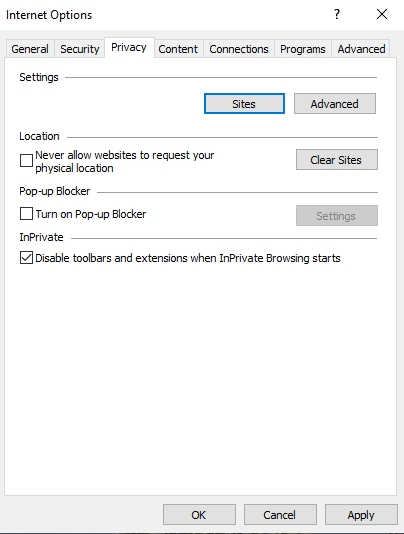Switch to the General tab
This screenshot has height=534, width=404.
tap(30, 49)
